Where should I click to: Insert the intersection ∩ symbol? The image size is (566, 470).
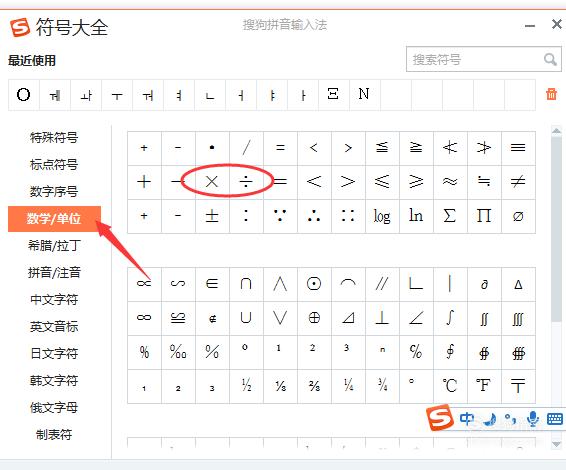(x=246, y=284)
